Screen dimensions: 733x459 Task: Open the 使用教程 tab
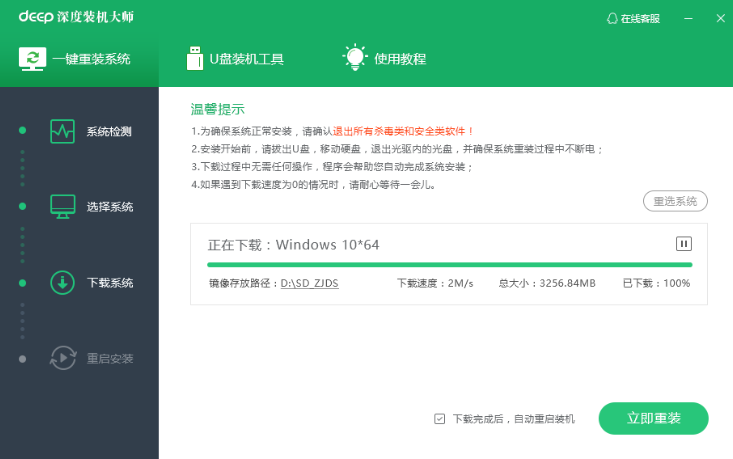pos(384,58)
